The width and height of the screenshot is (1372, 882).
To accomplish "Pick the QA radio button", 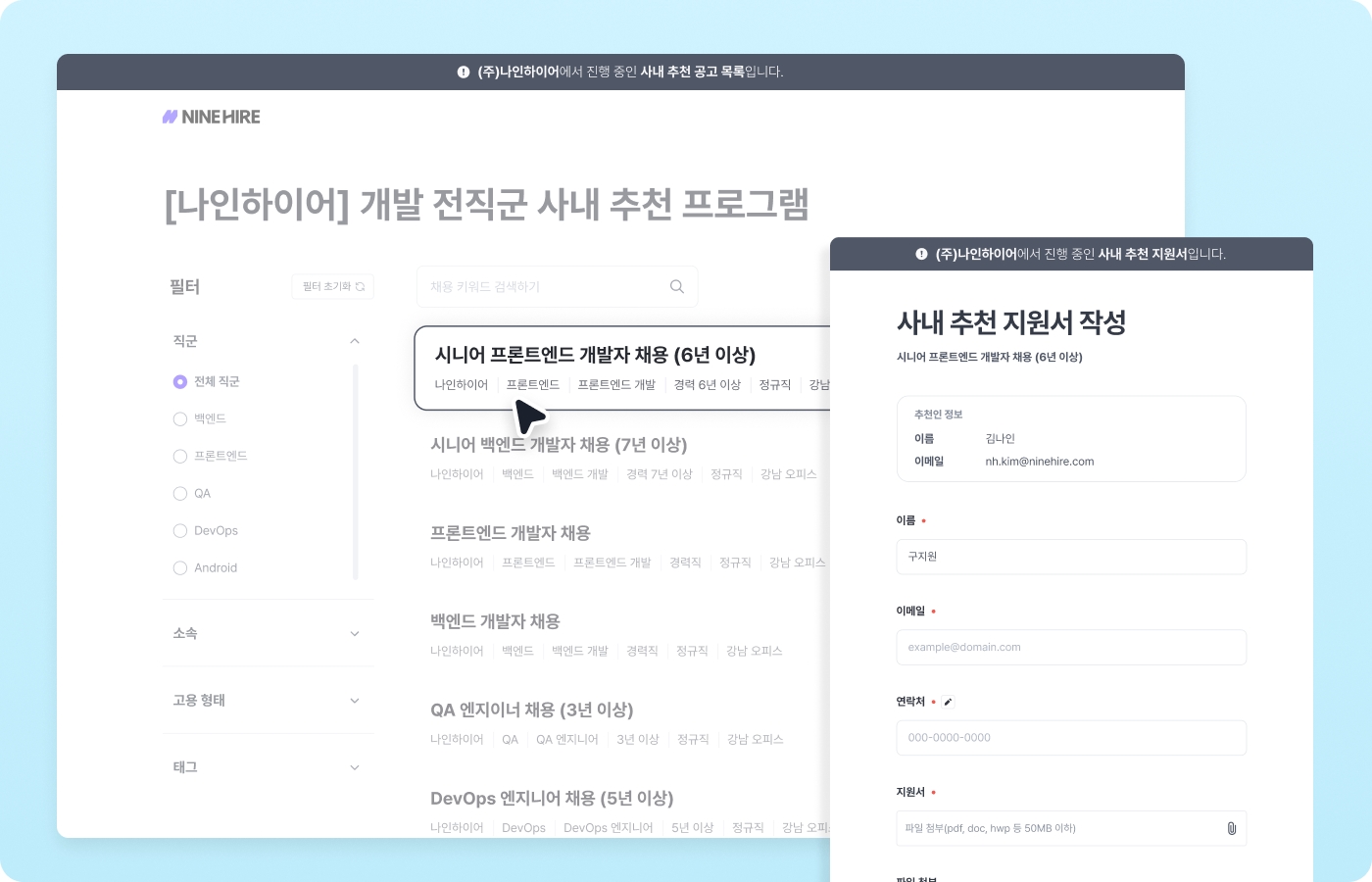I will 180,493.
